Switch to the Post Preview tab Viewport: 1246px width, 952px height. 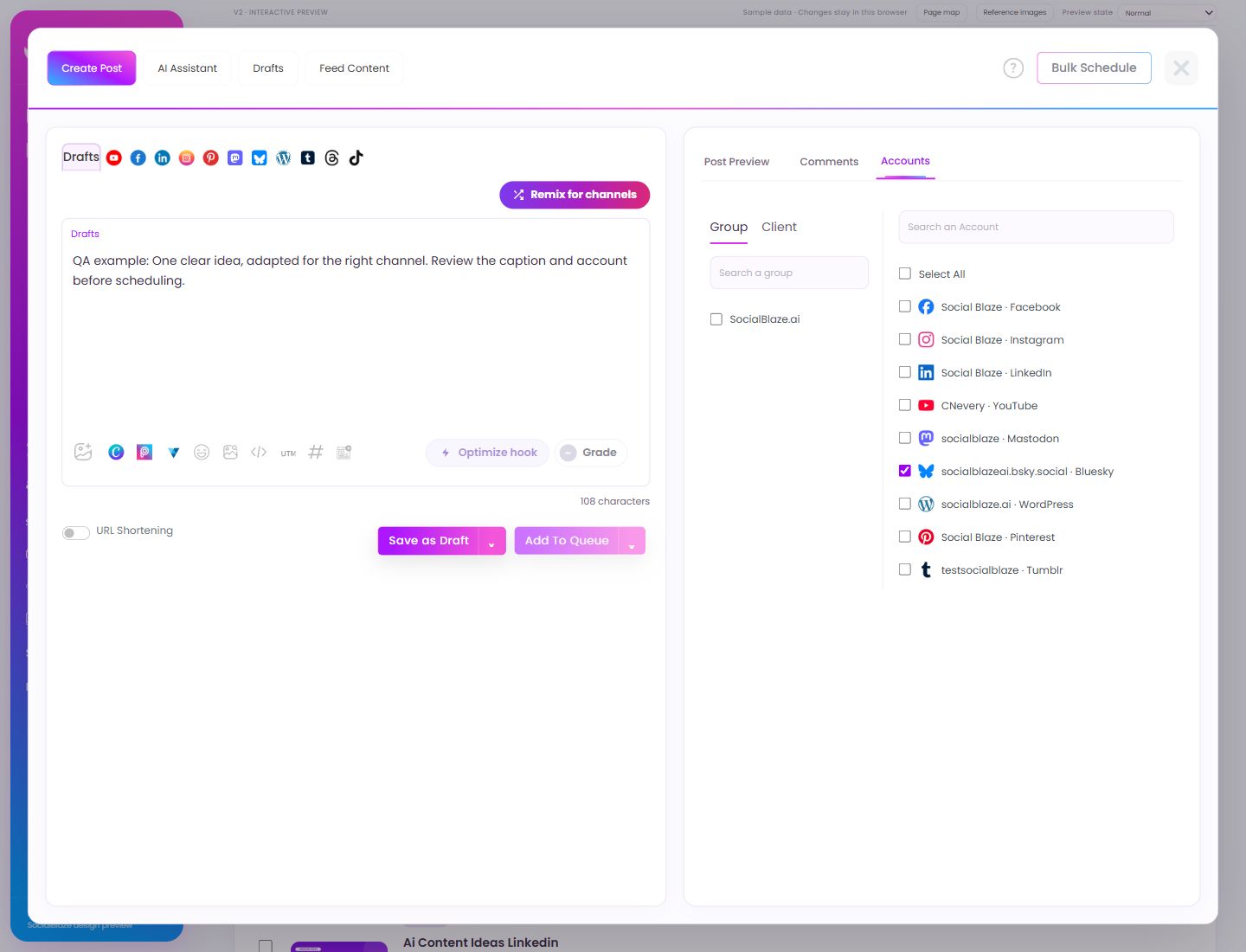pos(736,162)
